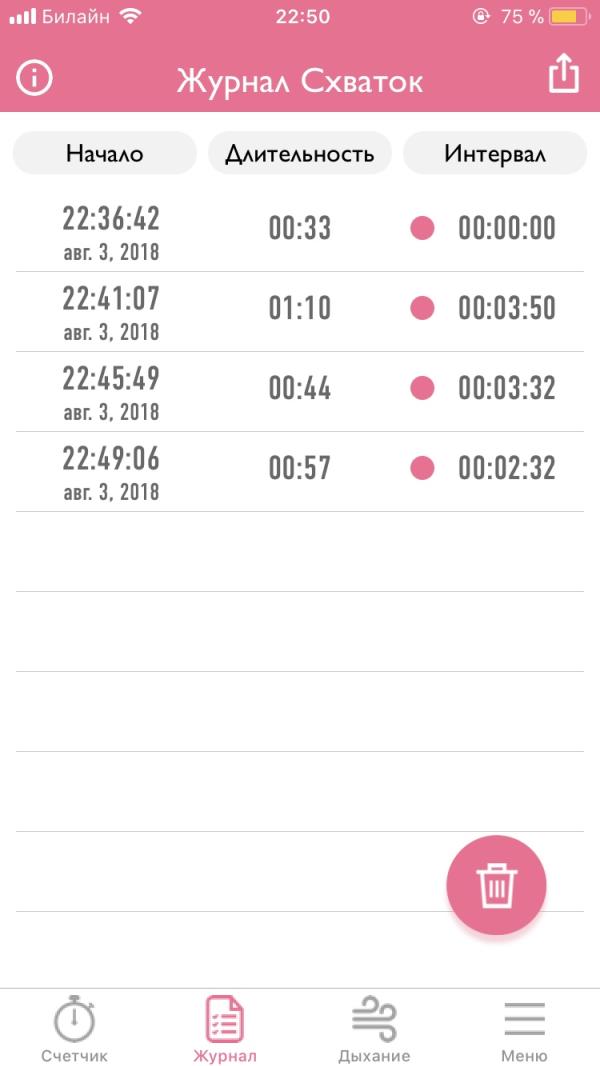600x1066 pixels.
Task: Tap the Интервал column header
Action: [x=495, y=153]
